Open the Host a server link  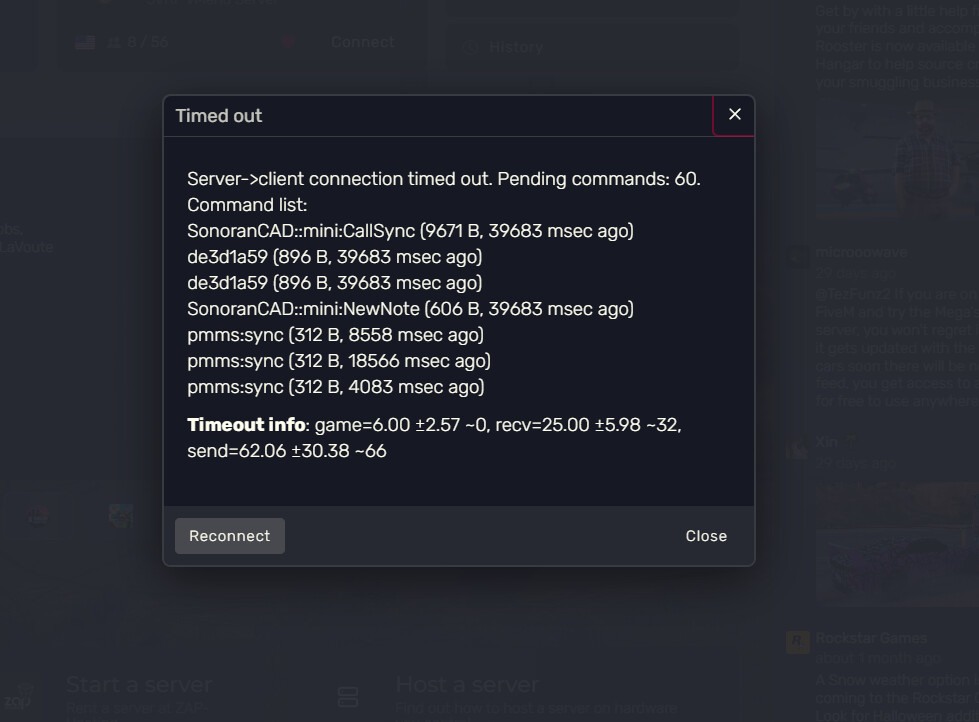[467, 685]
